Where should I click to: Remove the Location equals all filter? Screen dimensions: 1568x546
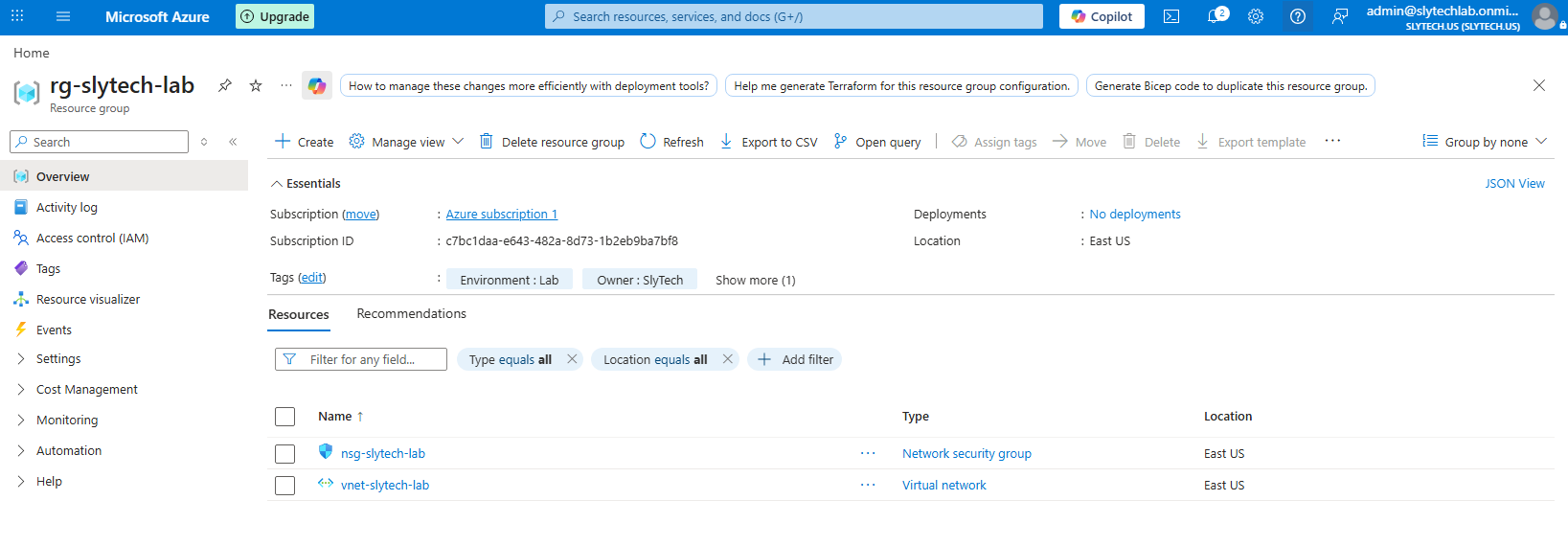tap(727, 359)
